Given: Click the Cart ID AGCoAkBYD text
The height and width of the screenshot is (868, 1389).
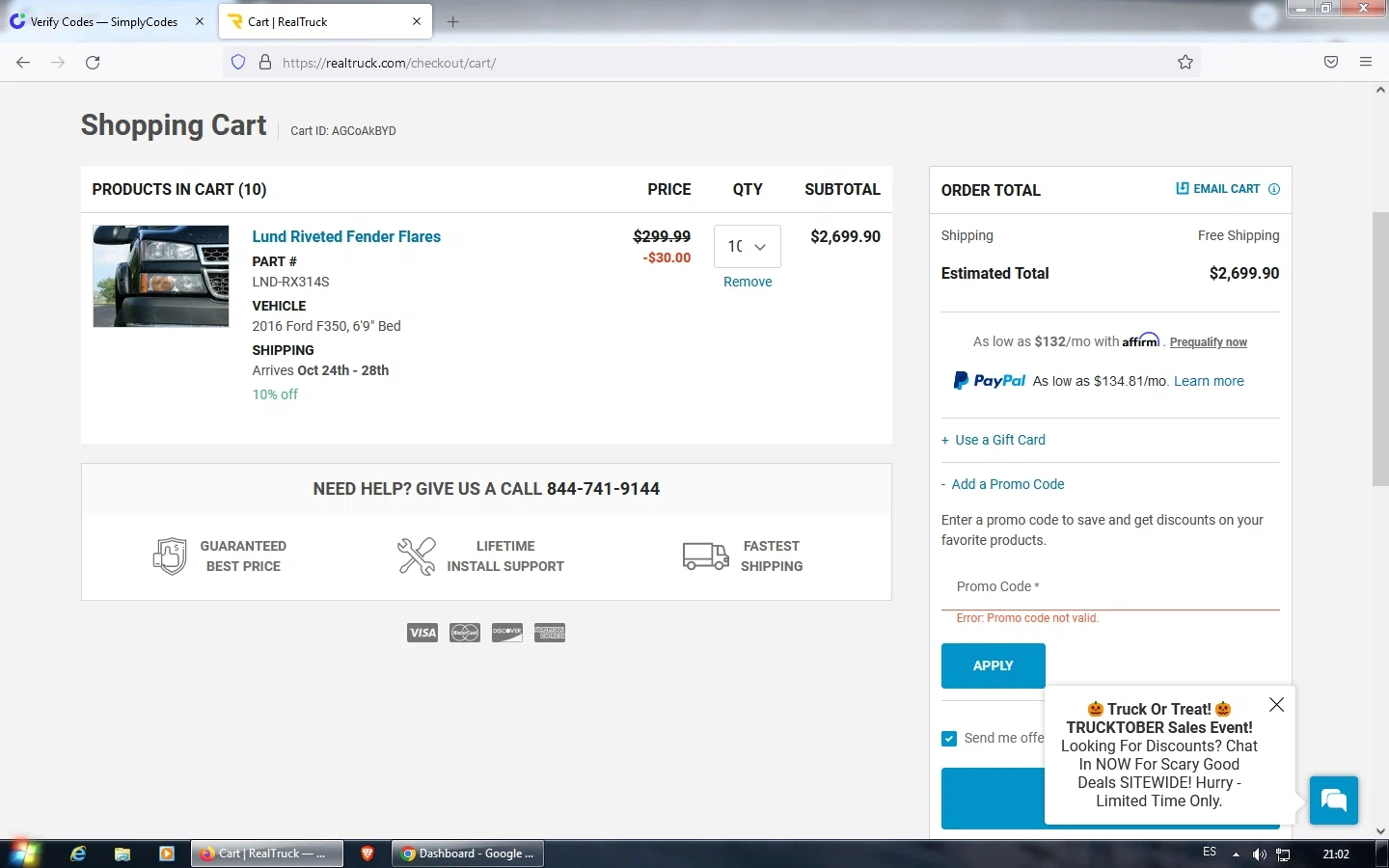Looking at the screenshot, I should 343,131.
